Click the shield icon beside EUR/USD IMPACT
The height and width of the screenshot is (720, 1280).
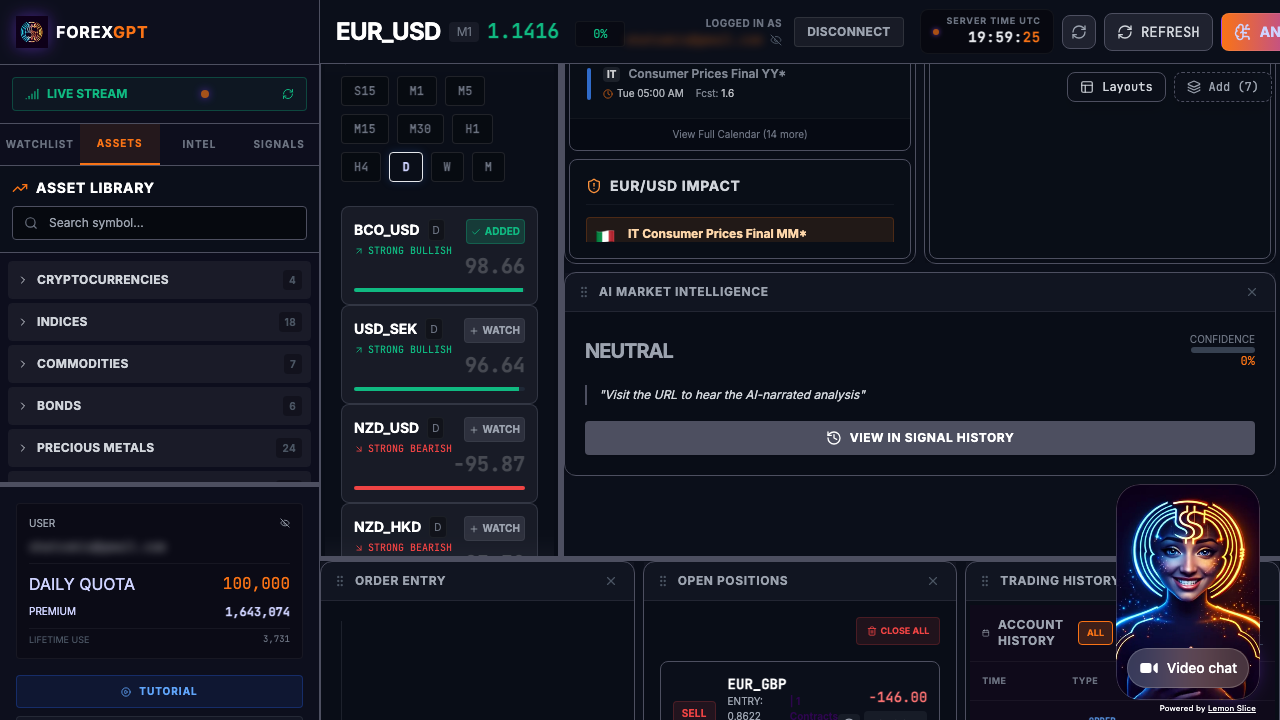coord(592,186)
